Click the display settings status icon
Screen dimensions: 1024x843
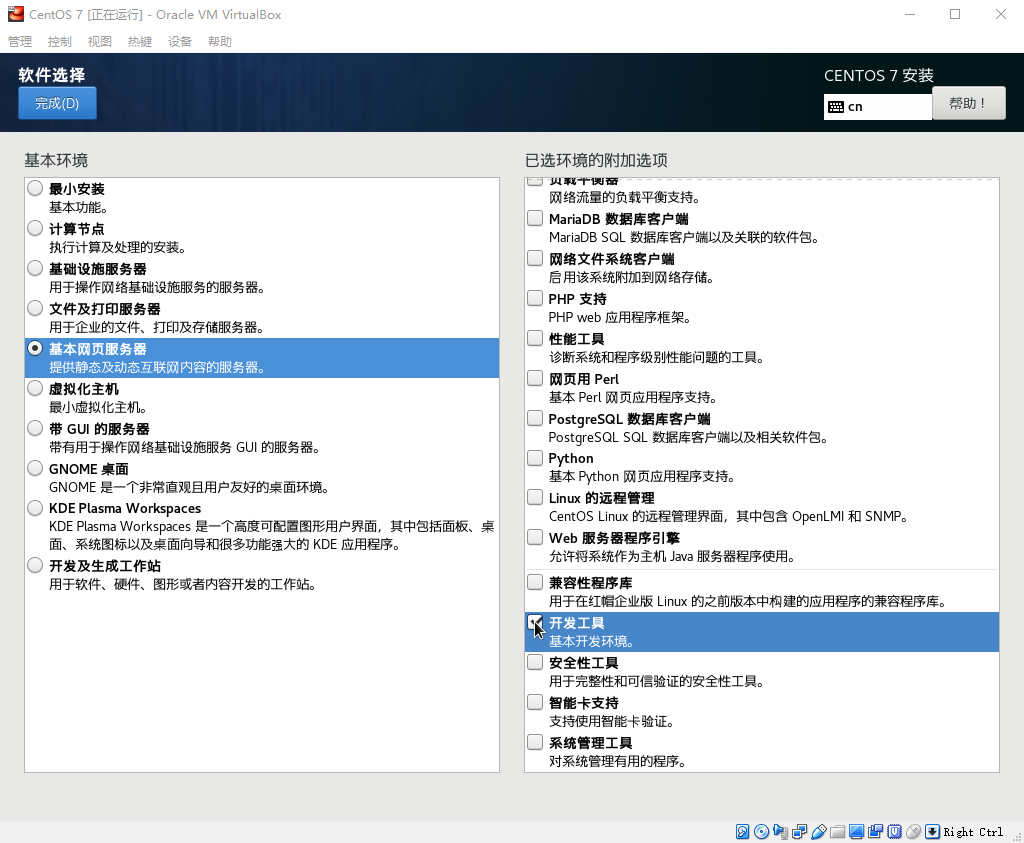(x=856, y=831)
